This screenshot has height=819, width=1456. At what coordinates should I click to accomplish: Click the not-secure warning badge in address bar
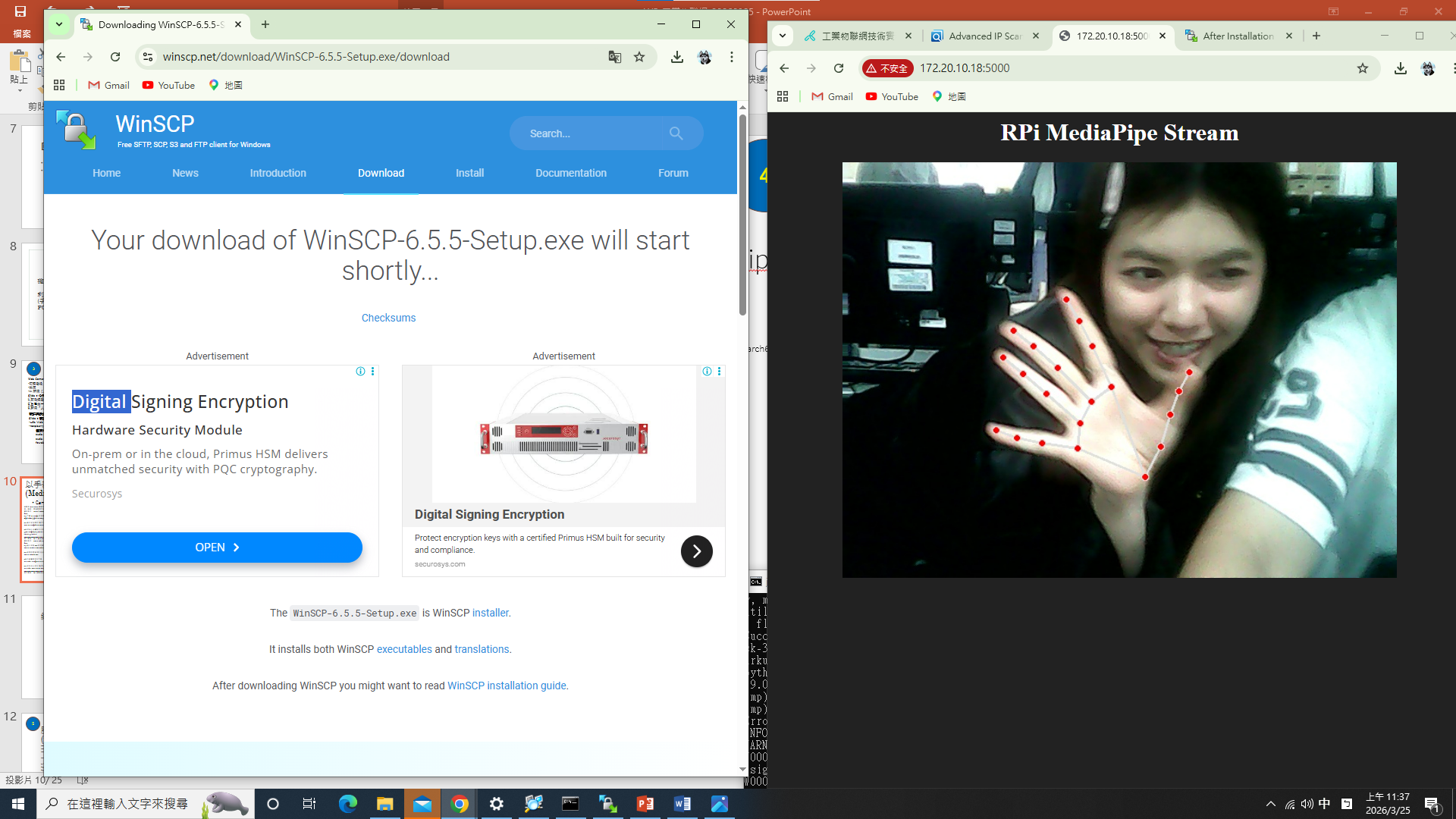(x=887, y=68)
